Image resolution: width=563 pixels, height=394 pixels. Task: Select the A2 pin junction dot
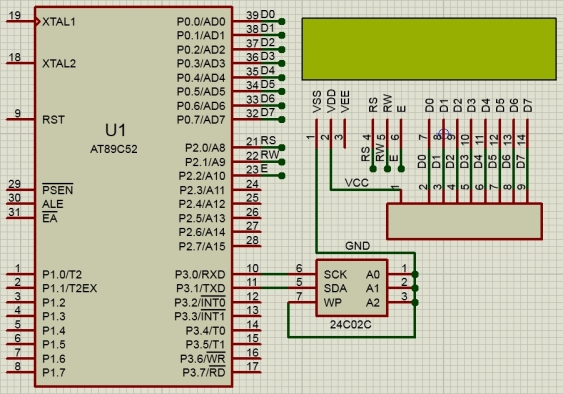coord(415,302)
